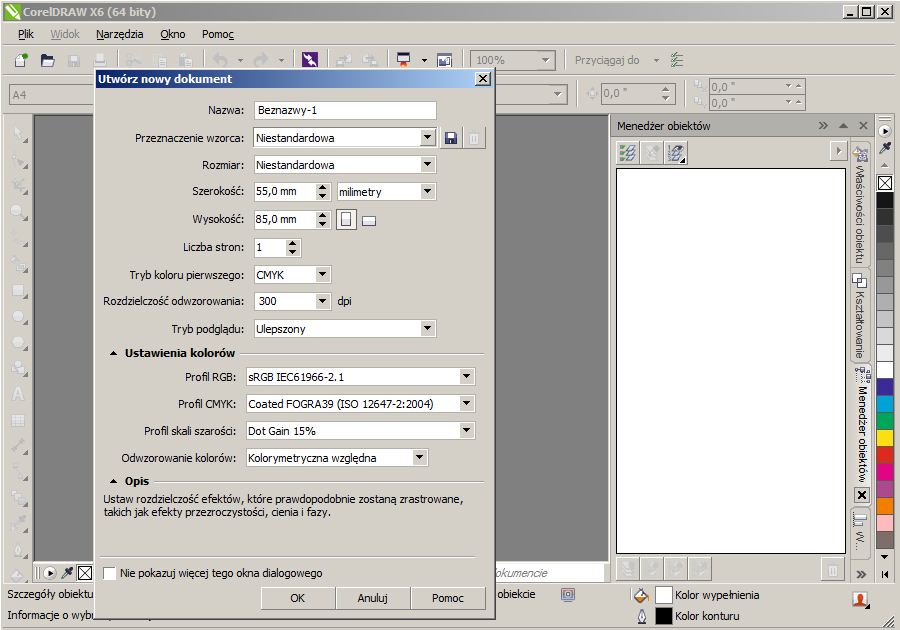This screenshot has width=900, height=630.
Task: Collapse the Opis section
Action: pos(114,481)
